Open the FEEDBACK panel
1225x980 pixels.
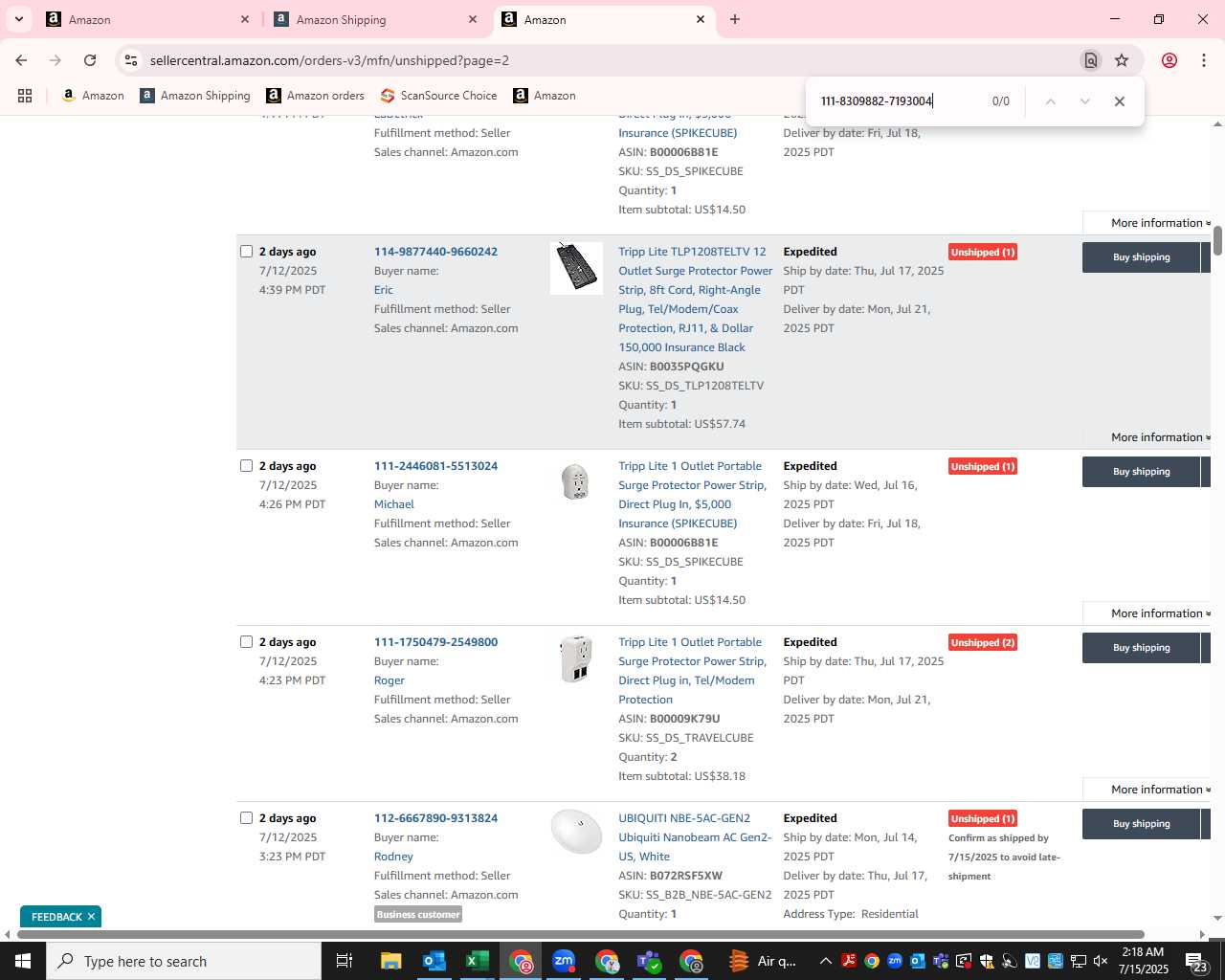(56, 917)
